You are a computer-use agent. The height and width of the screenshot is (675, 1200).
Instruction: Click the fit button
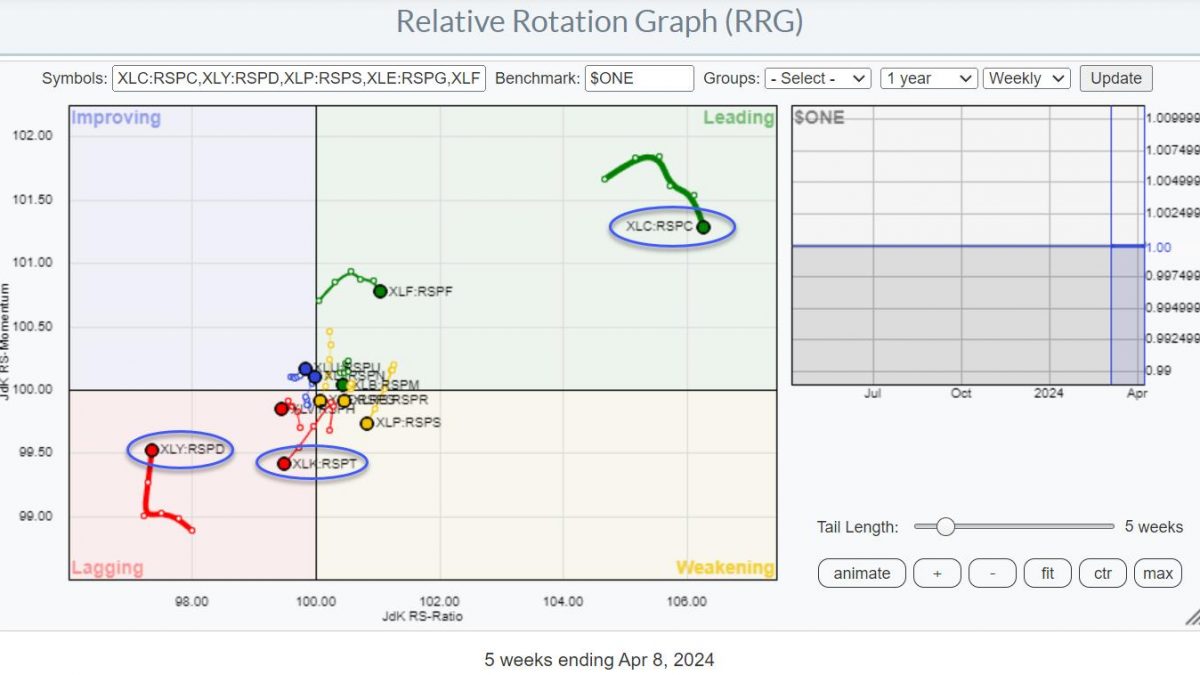coord(1048,573)
